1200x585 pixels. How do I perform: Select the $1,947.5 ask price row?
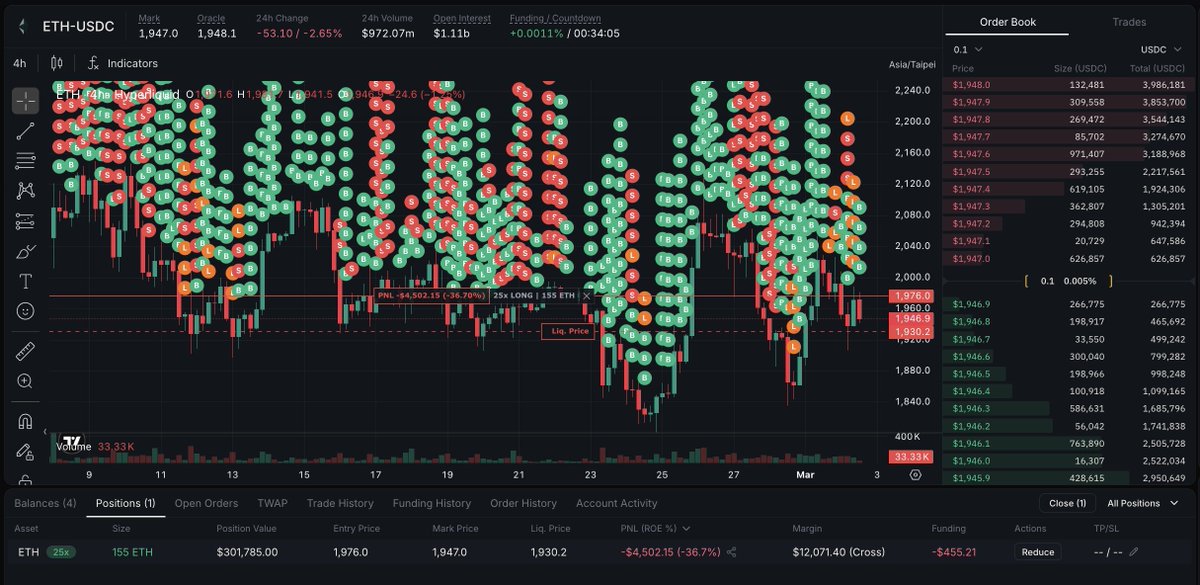1070,172
